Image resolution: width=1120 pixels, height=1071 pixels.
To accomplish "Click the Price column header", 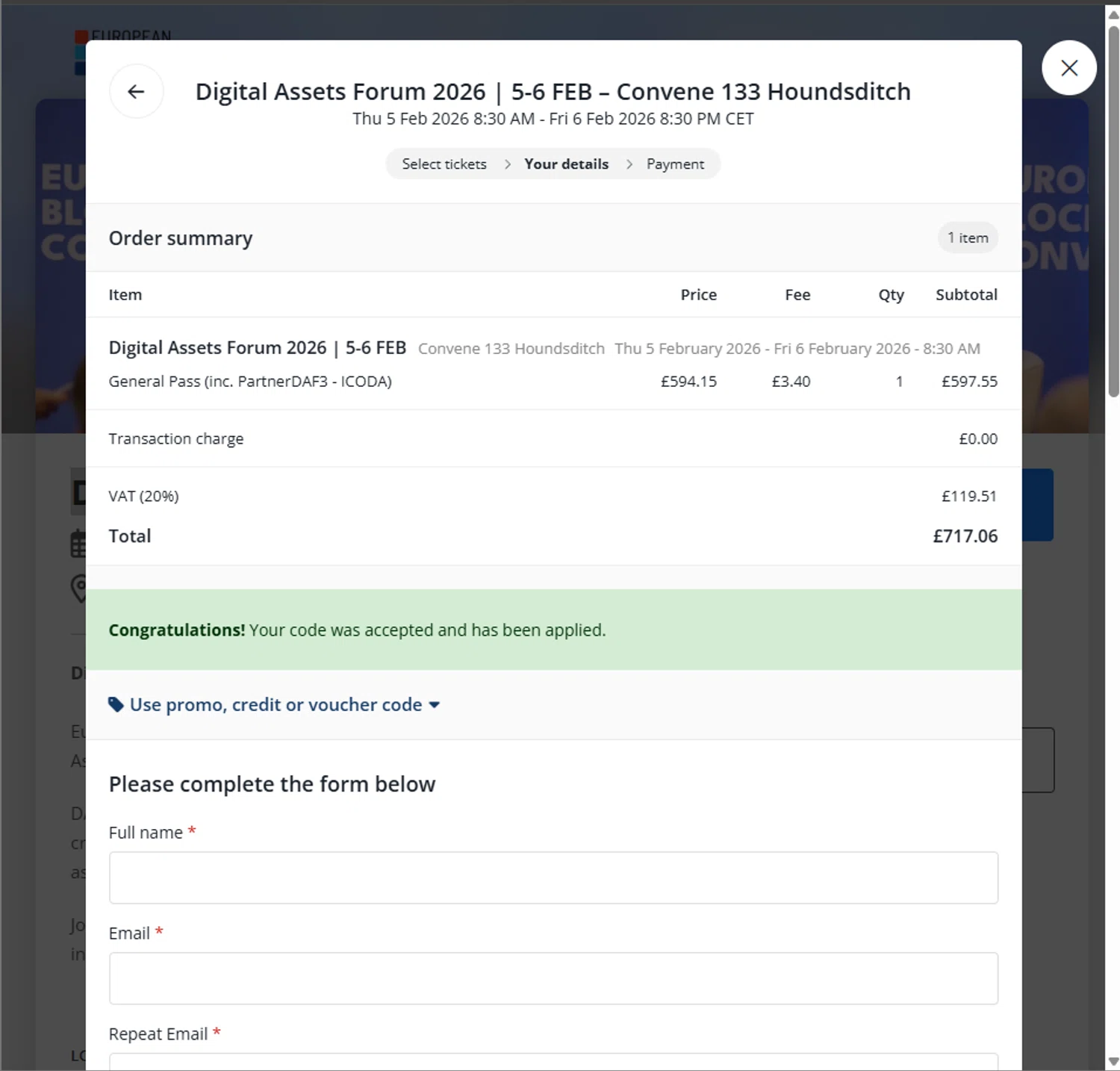I will (698, 294).
